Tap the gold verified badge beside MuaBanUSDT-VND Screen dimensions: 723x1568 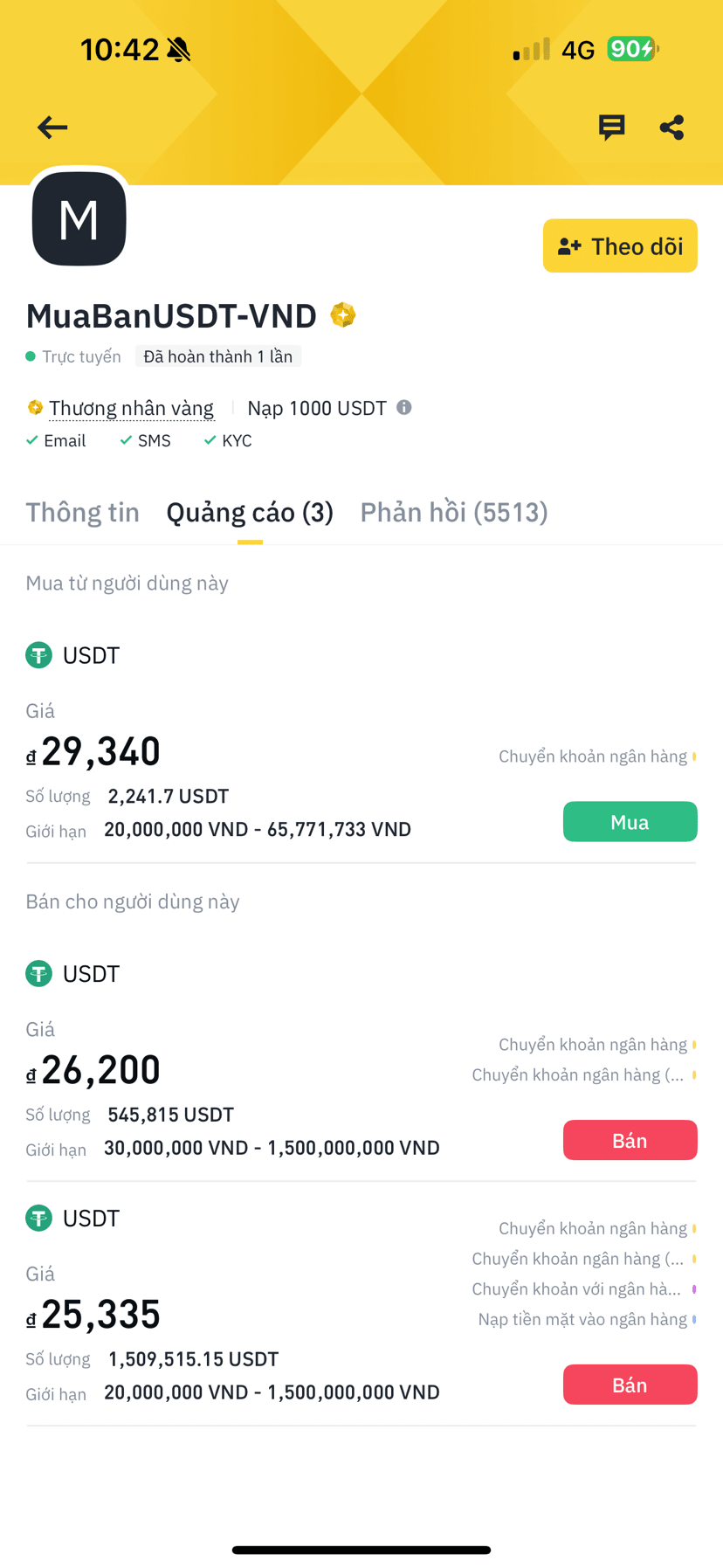click(343, 314)
